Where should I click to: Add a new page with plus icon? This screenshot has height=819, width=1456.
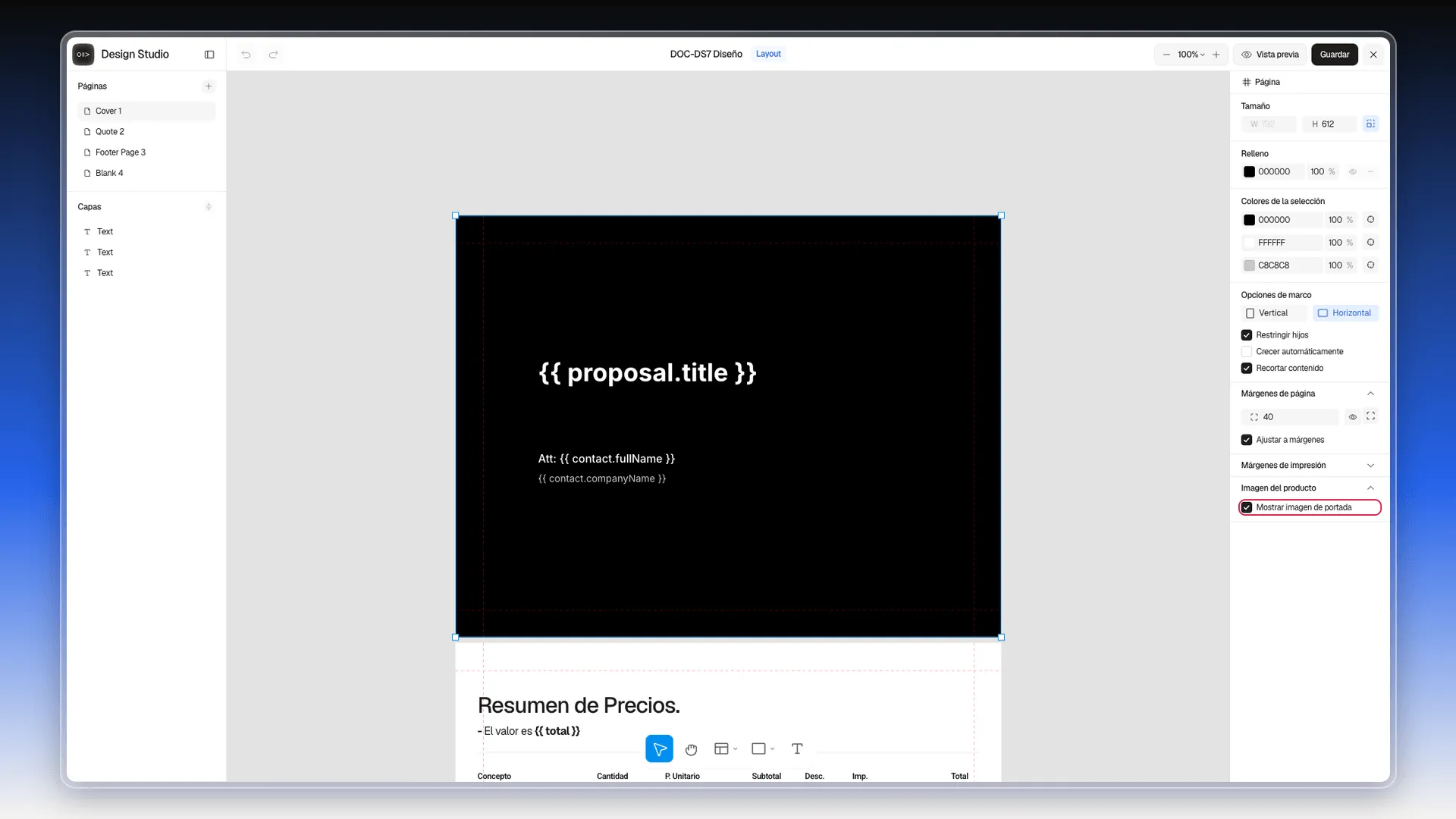tap(209, 86)
